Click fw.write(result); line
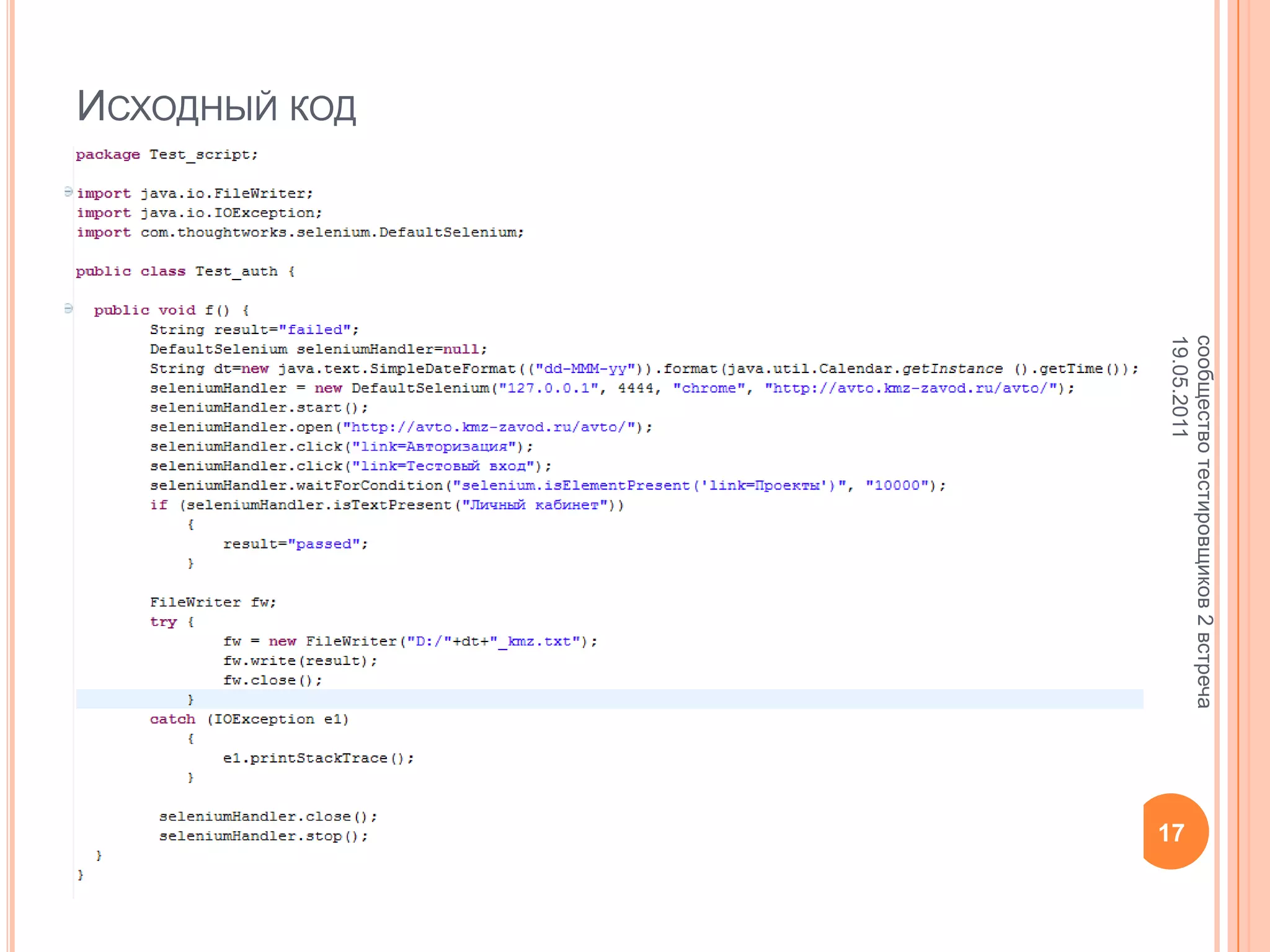The image size is (1270, 952). click(x=300, y=661)
